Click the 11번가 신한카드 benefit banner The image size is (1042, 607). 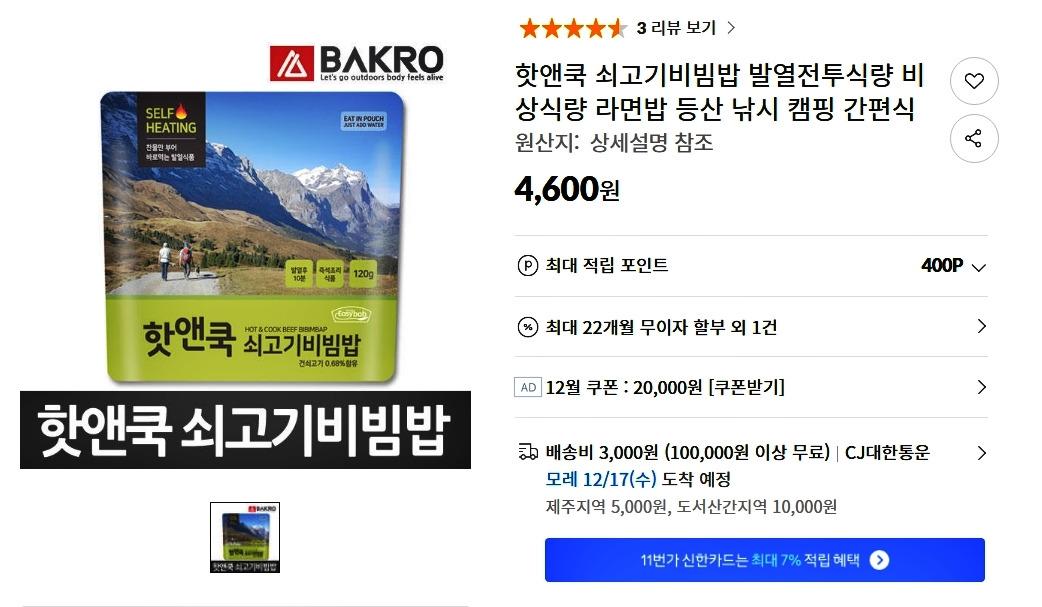pyautogui.click(x=765, y=560)
